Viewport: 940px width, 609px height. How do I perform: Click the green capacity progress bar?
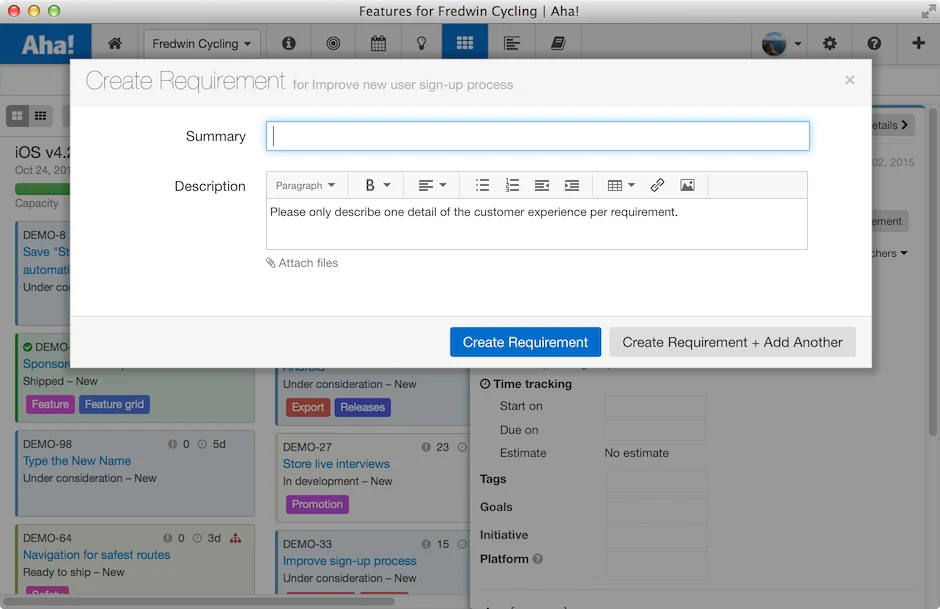pyautogui.click(x=42, y=188)
